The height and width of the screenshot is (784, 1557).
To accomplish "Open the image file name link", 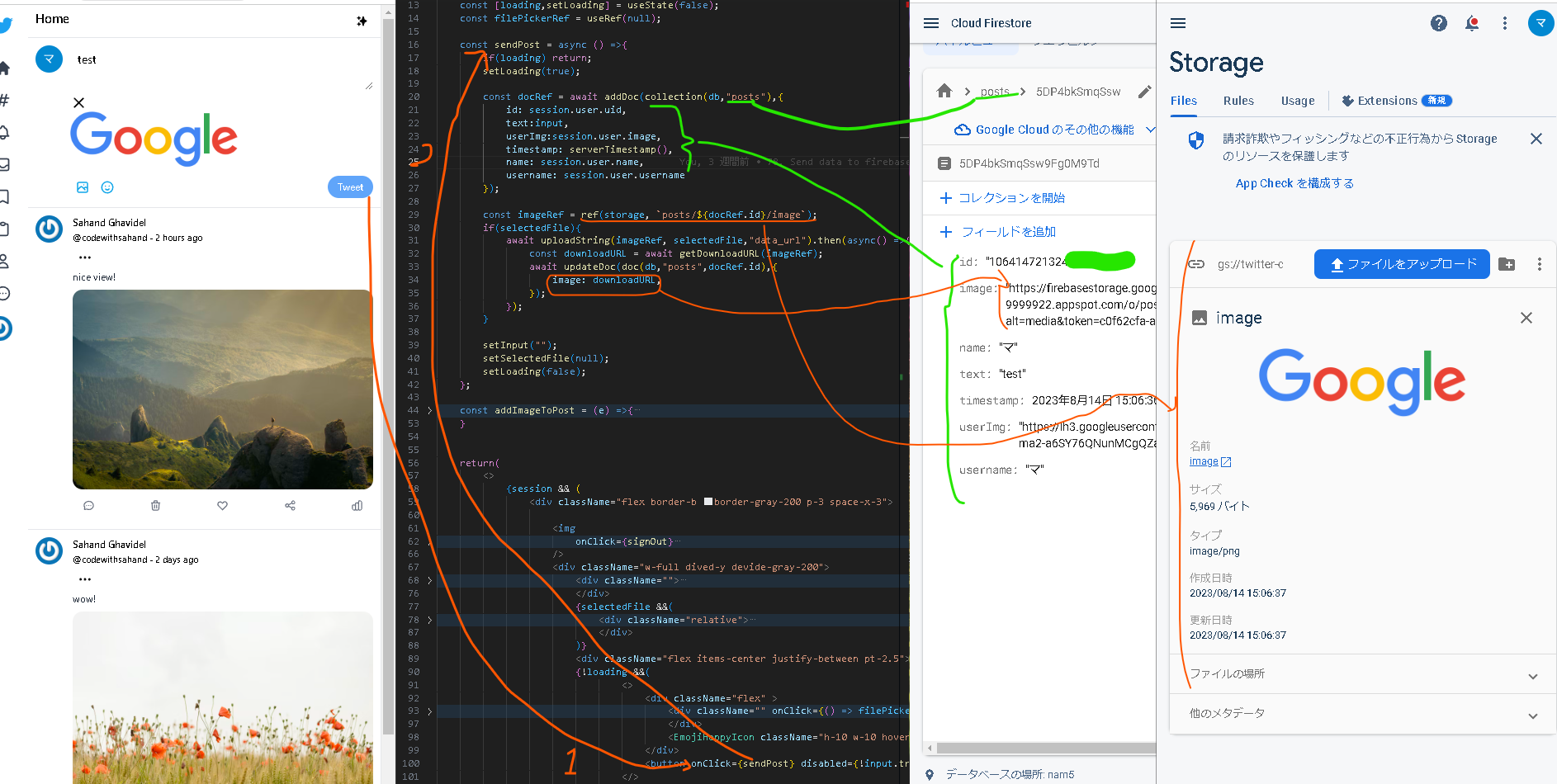I will tap(1210, 462).
